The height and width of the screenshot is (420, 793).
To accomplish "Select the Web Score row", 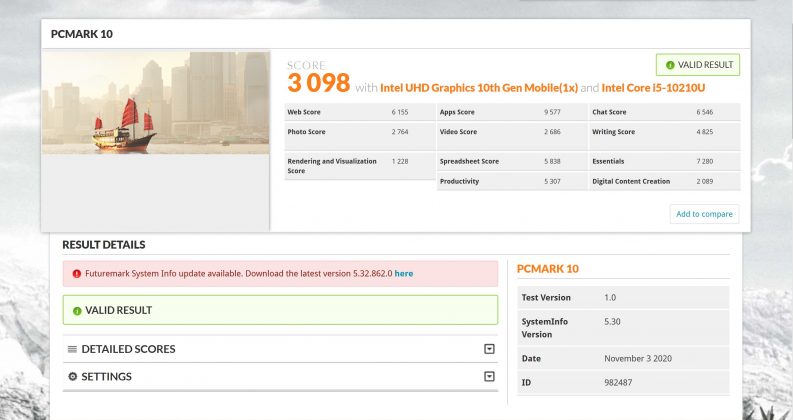I will coord(358,112).
